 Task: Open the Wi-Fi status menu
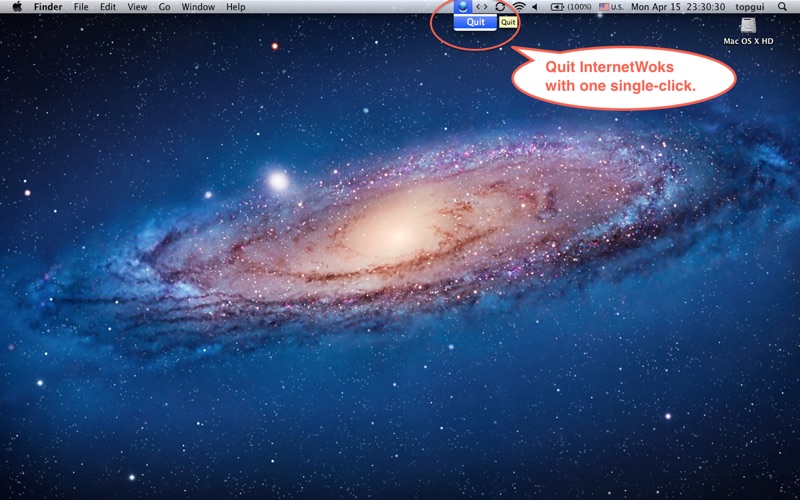(x=519, y=7)
